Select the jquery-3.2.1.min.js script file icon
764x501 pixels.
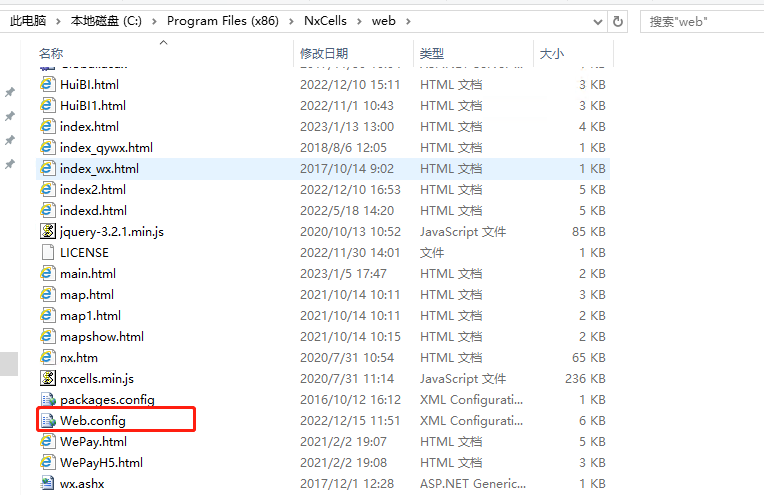(x=47, y=231)
